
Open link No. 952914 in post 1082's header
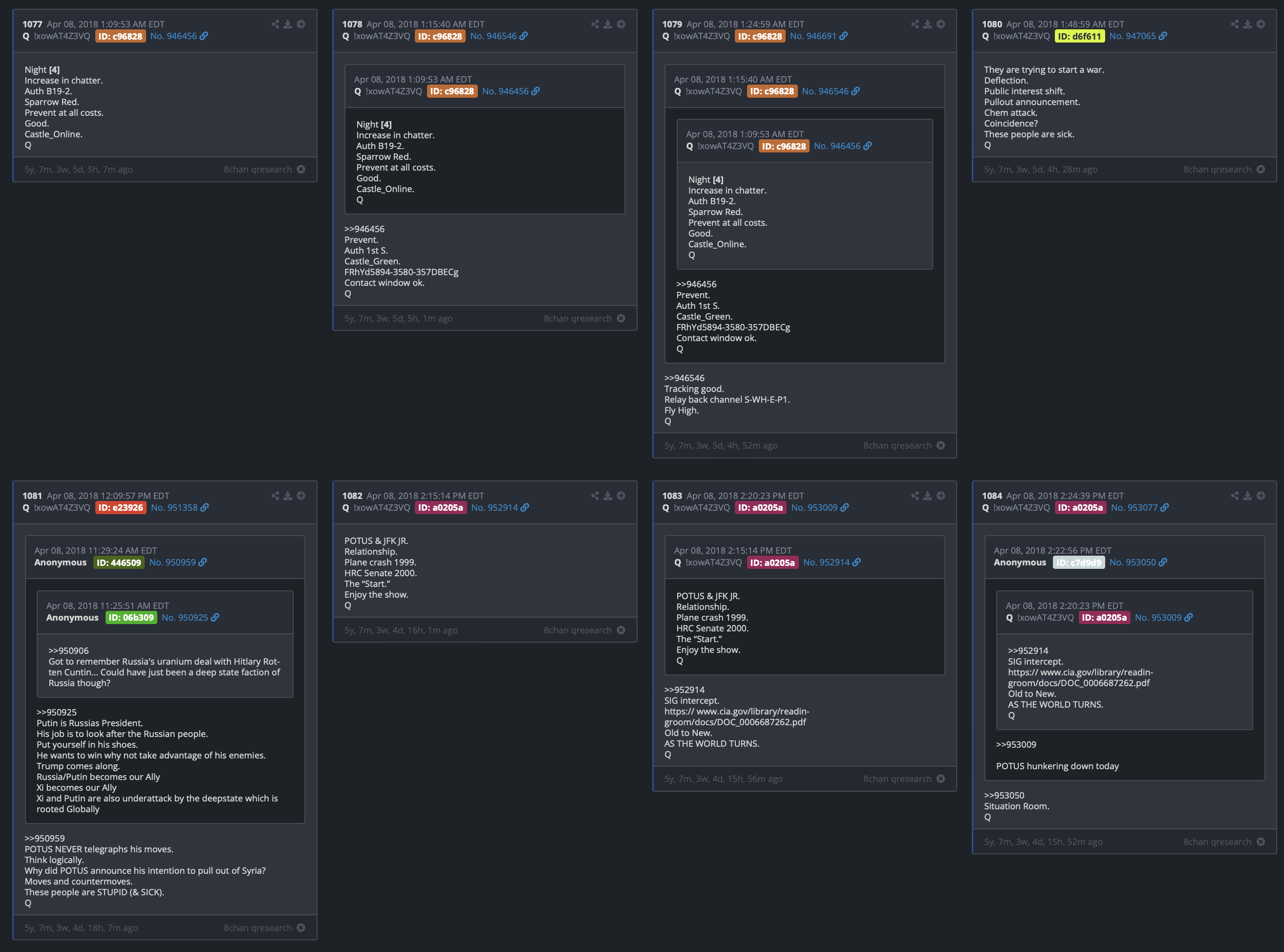pos(500,508)
